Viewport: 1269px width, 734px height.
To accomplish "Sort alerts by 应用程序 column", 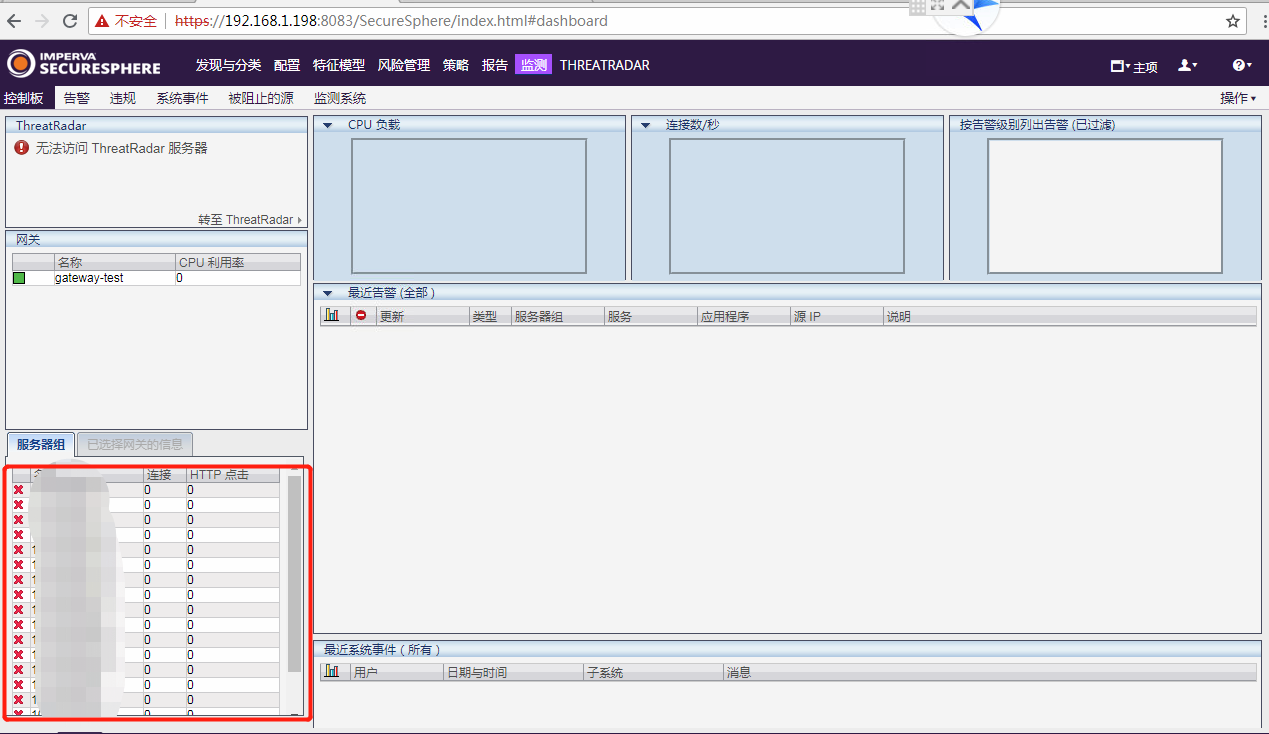I will click(744, 316).
